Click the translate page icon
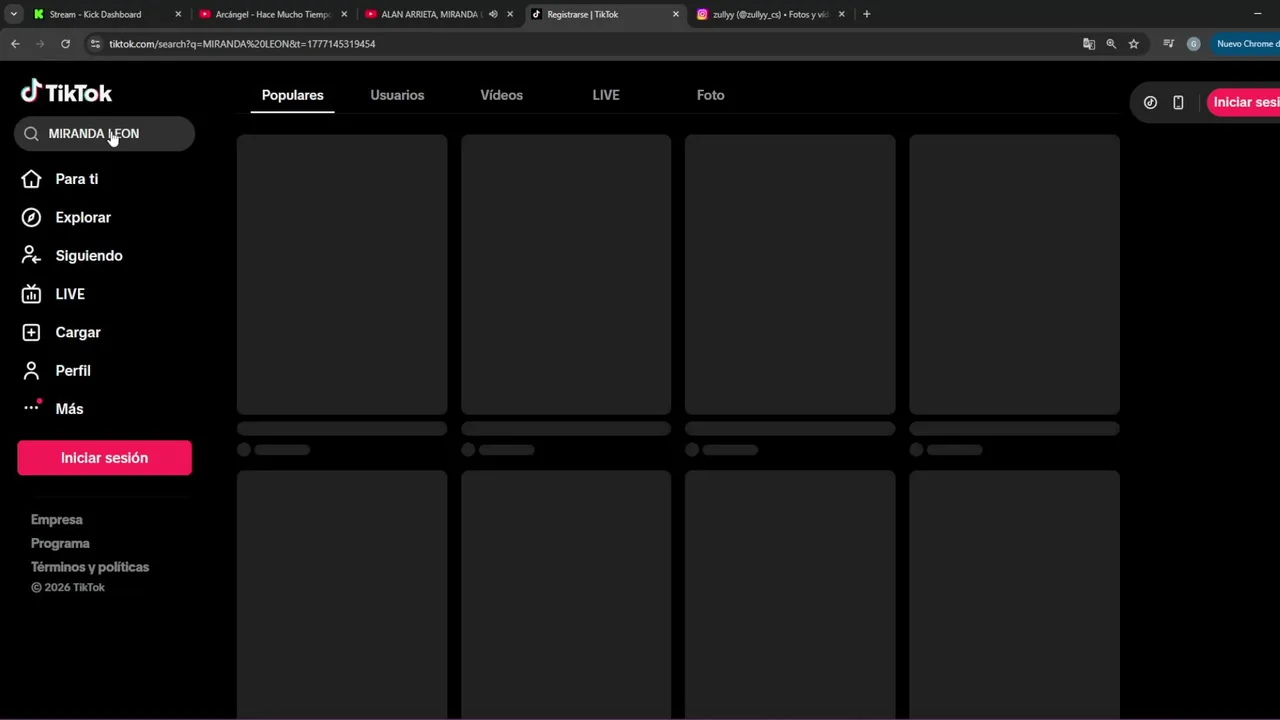Viewport: 1280px width, 720px height. (1089, 44)
